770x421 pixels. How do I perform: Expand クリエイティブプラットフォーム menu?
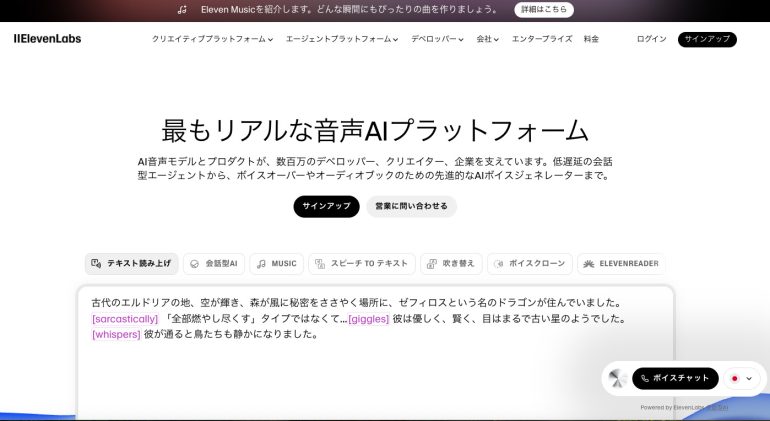point(212,39)
